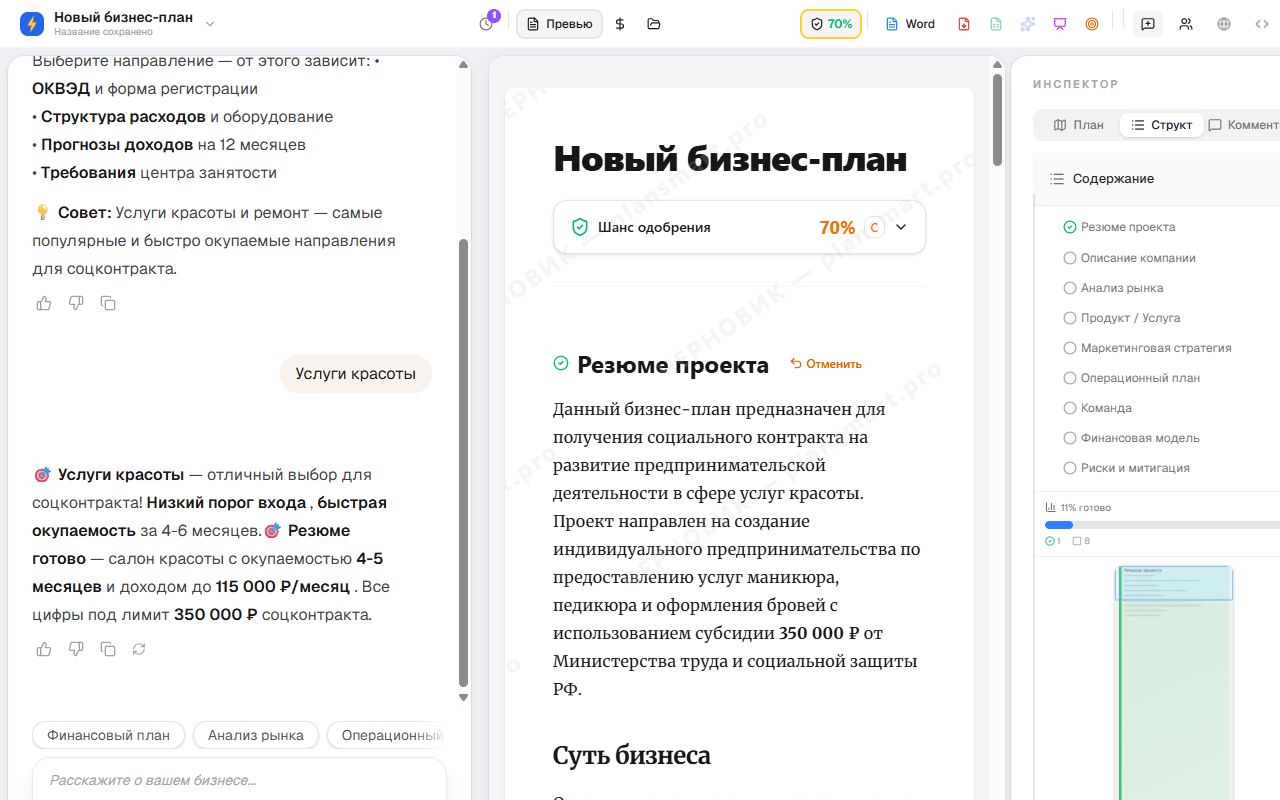The image size is (1280, 800).
Task: Click the Word export icon
Action: (x=909, y=23)
